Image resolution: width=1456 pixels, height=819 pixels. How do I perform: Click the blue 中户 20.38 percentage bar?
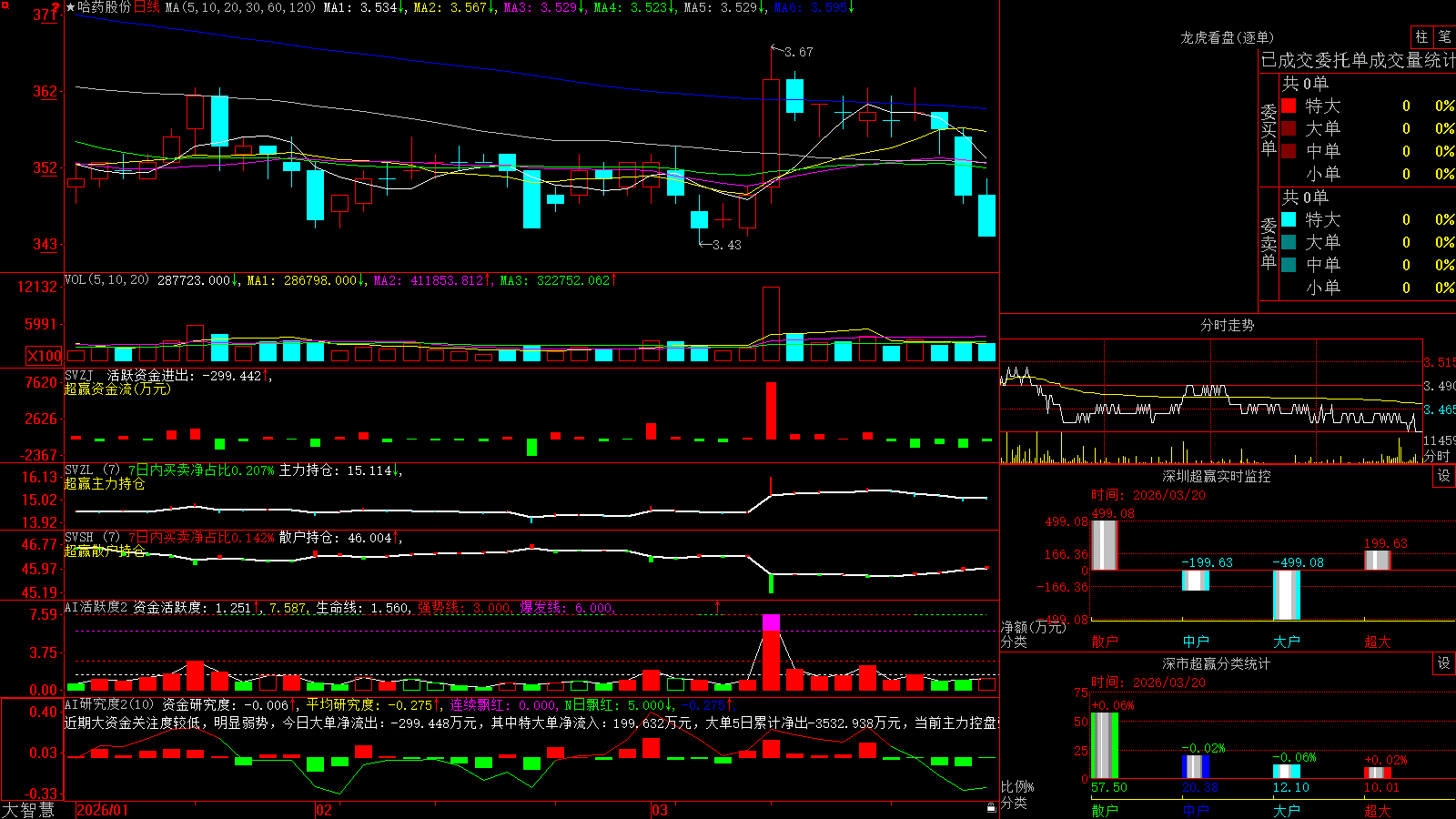(x=1195, y=766)
